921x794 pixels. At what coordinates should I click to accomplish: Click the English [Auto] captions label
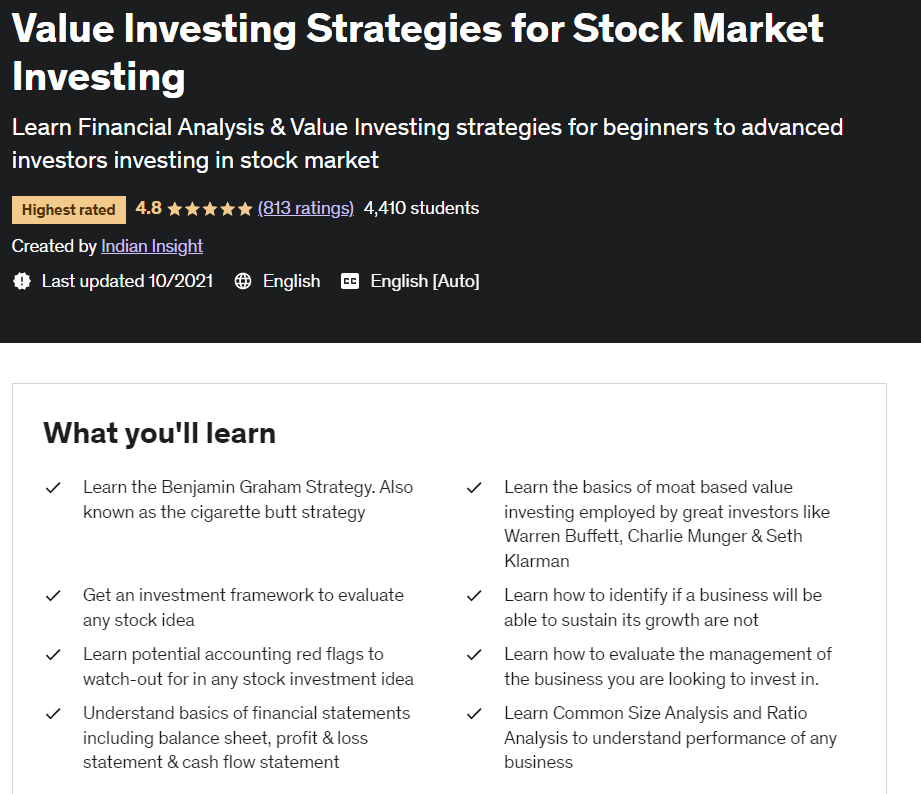tap(425, 281)
